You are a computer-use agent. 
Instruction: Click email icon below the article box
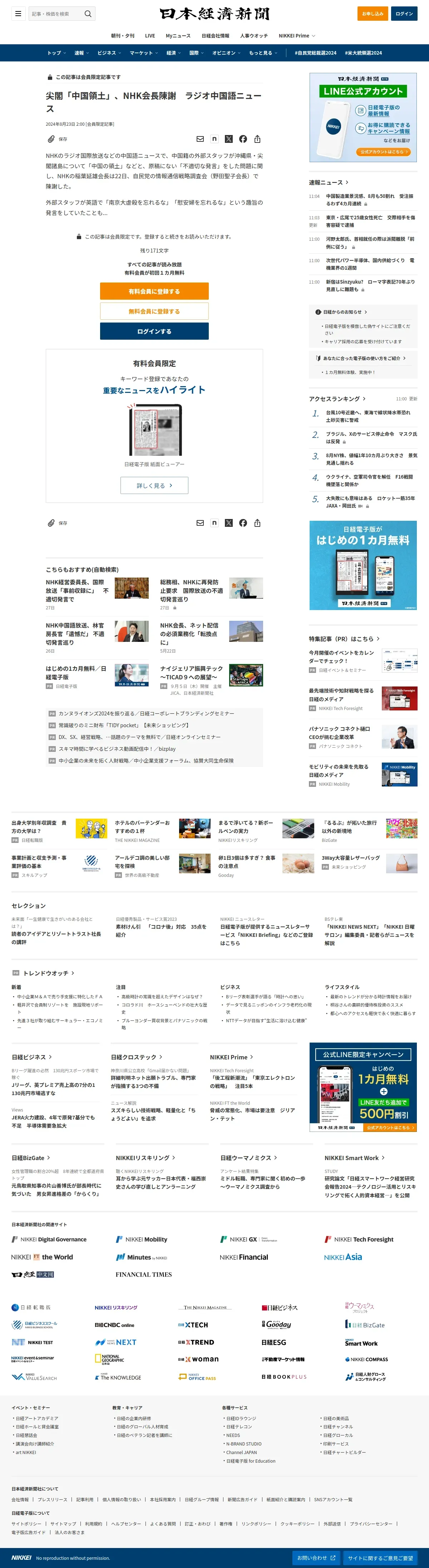pos(200,523)
